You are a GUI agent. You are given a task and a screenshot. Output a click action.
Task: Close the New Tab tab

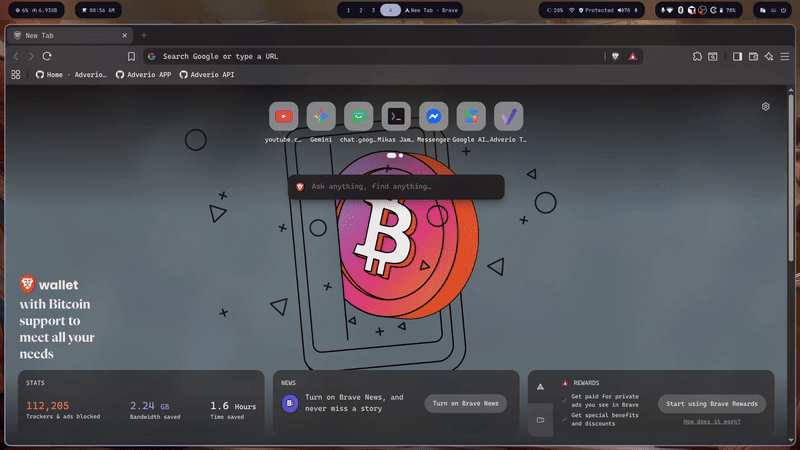[x=124, y=36]
